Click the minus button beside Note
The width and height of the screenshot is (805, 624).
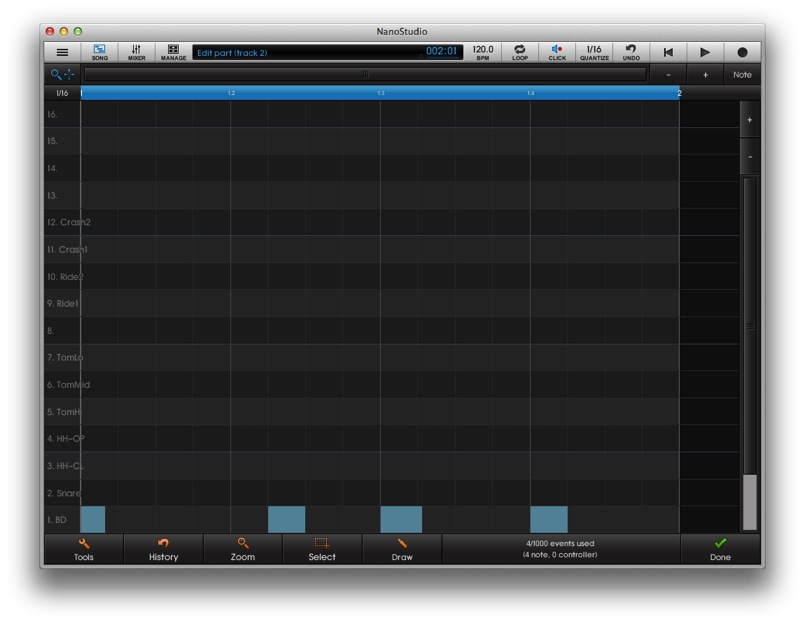(x=668, y=75)
